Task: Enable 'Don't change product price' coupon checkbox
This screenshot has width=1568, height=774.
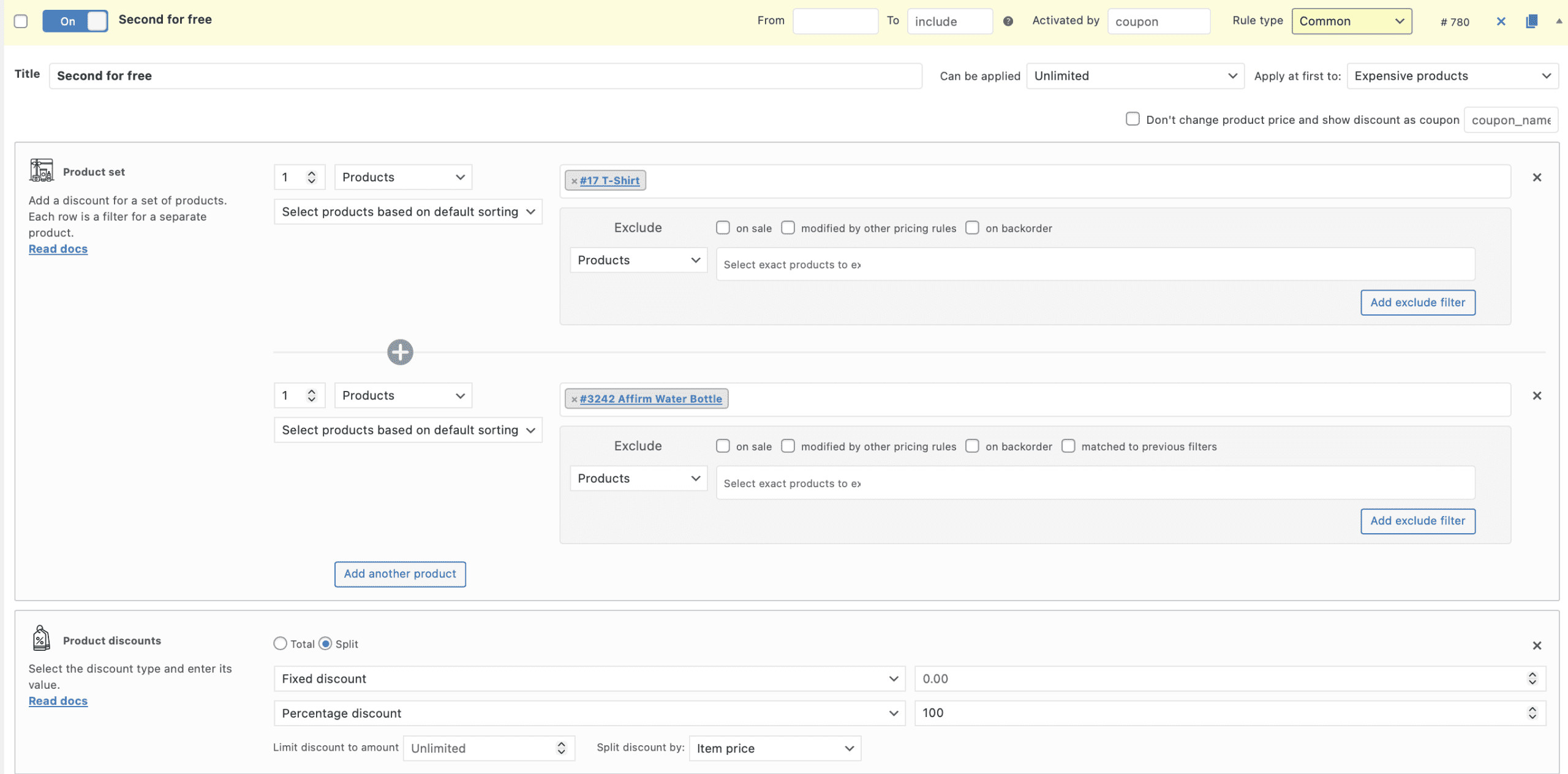Action: [x=1133, y=119]
